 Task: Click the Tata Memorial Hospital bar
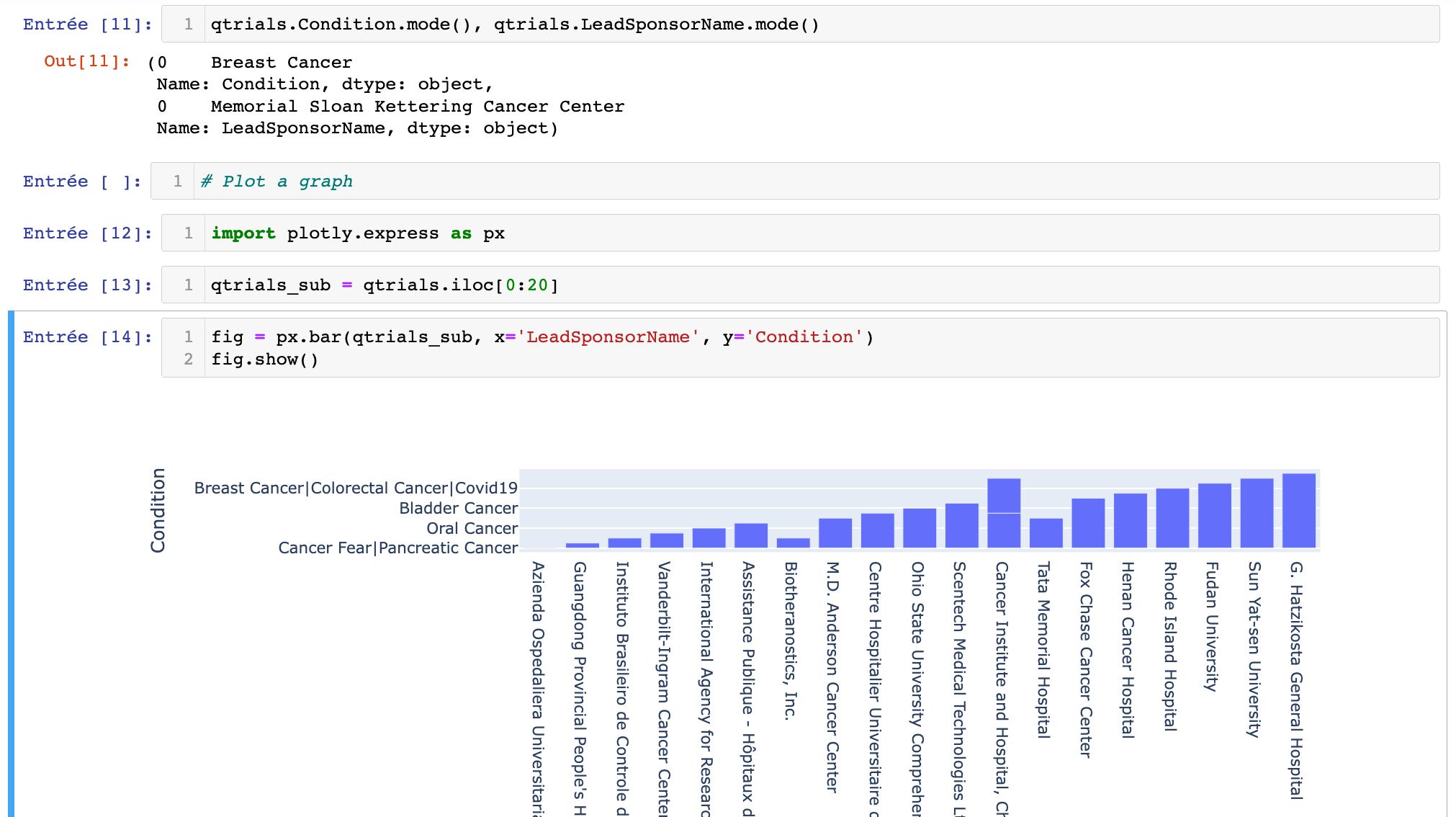tap(1046, 533)
